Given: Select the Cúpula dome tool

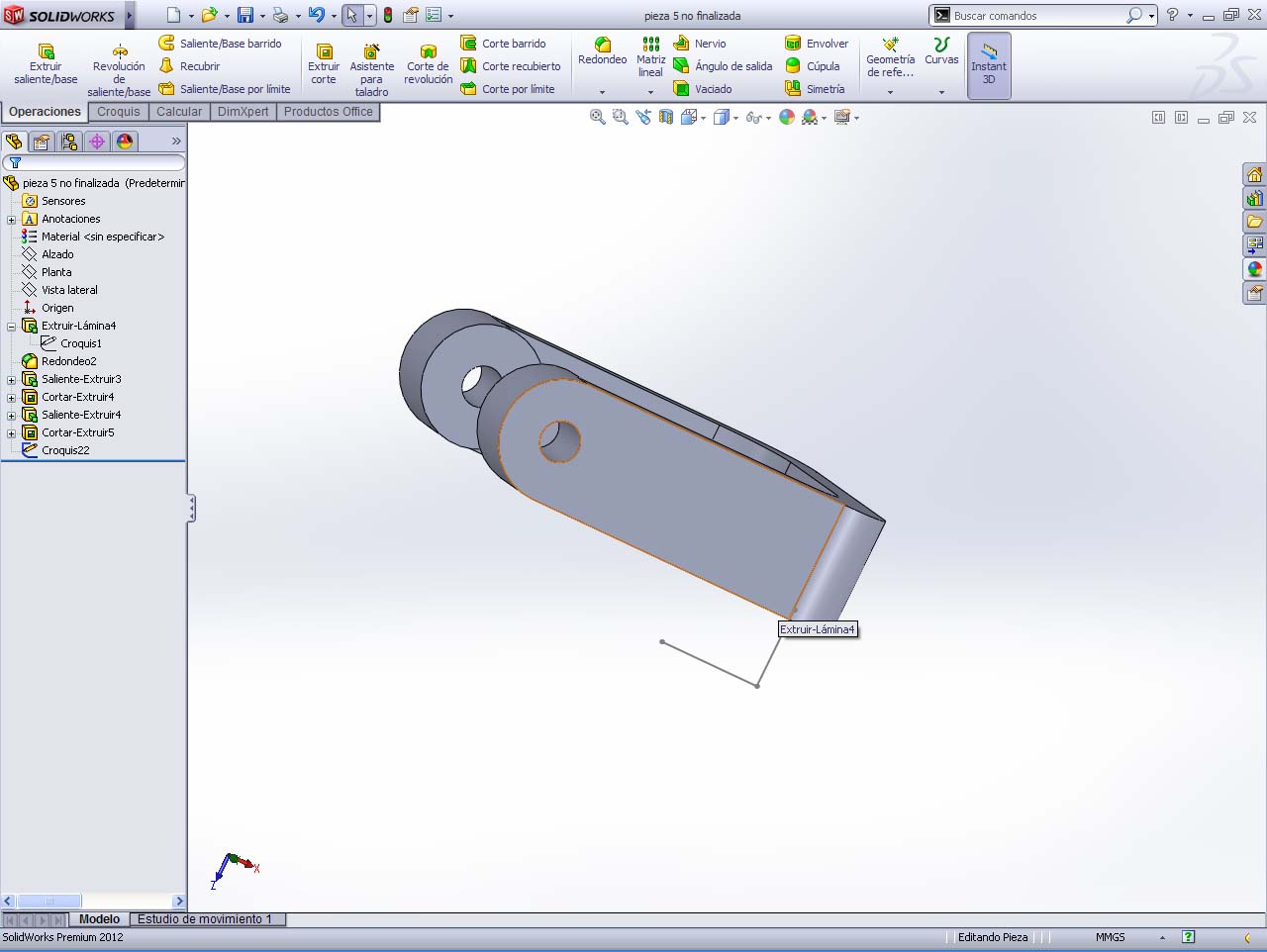Looking at the screenshot, I should tap(813, 66).
